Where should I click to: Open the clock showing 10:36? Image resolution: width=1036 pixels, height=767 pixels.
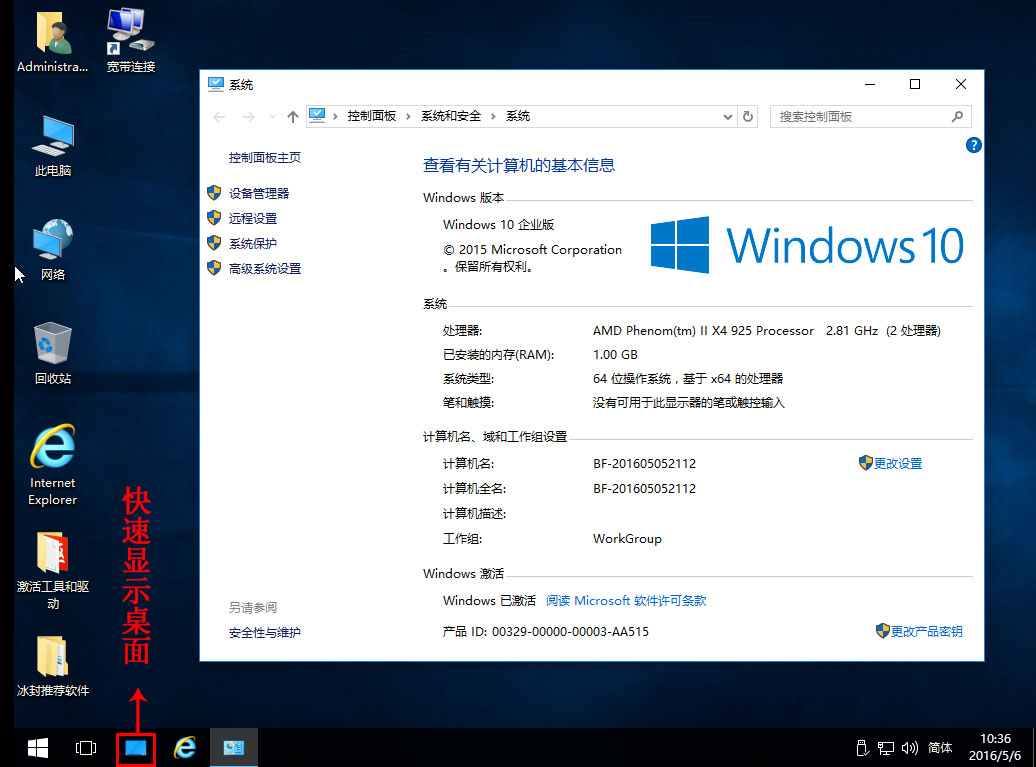coord(994,747)
